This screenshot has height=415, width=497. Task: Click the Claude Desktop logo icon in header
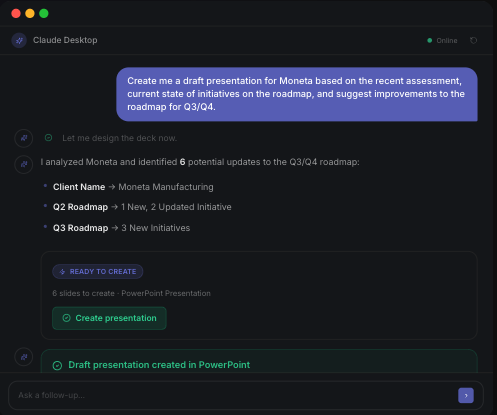coord(19,40)
